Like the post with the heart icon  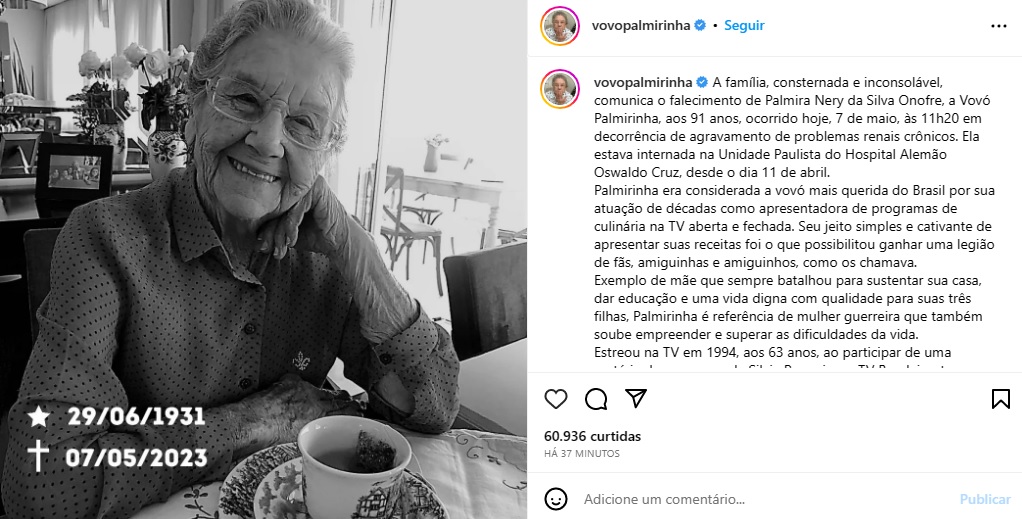click(555, 399)
